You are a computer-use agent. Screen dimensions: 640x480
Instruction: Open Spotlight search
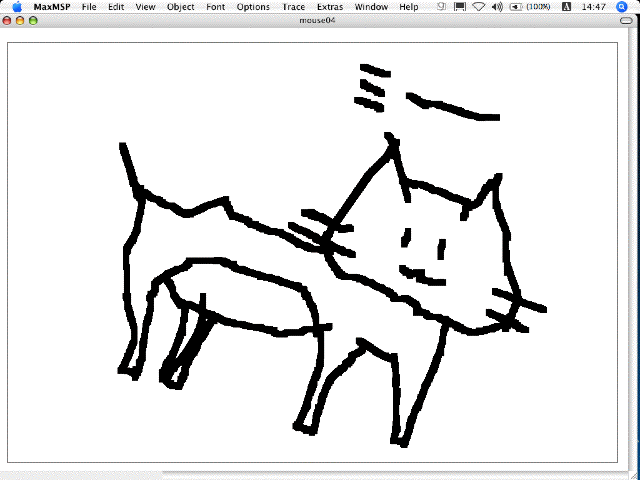(622, 7)
